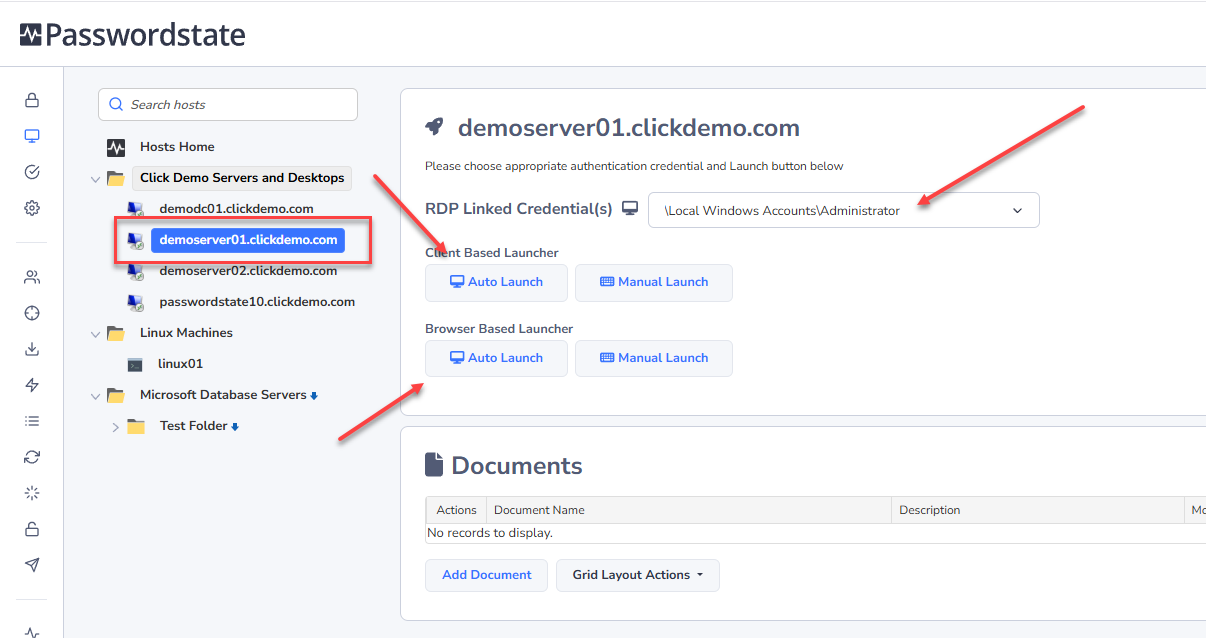
Task: Focus the Search hosts input field
Action: (228, 104)
